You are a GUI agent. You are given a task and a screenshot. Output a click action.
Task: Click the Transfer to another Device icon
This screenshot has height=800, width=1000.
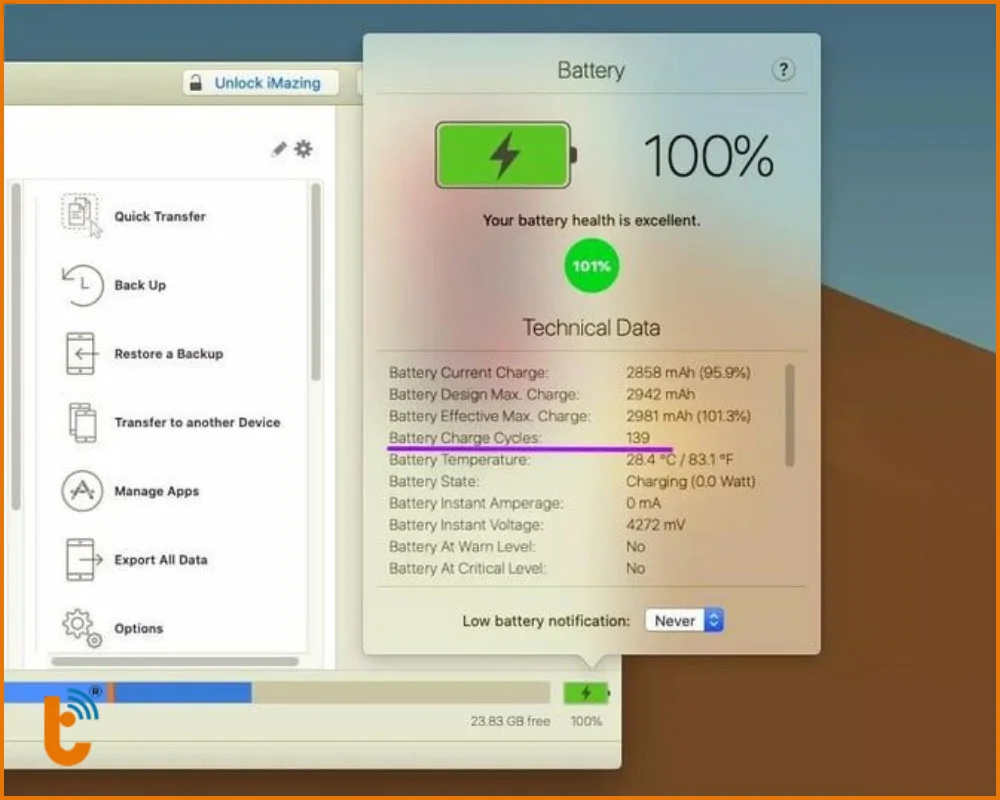click(x=81, y=422)
